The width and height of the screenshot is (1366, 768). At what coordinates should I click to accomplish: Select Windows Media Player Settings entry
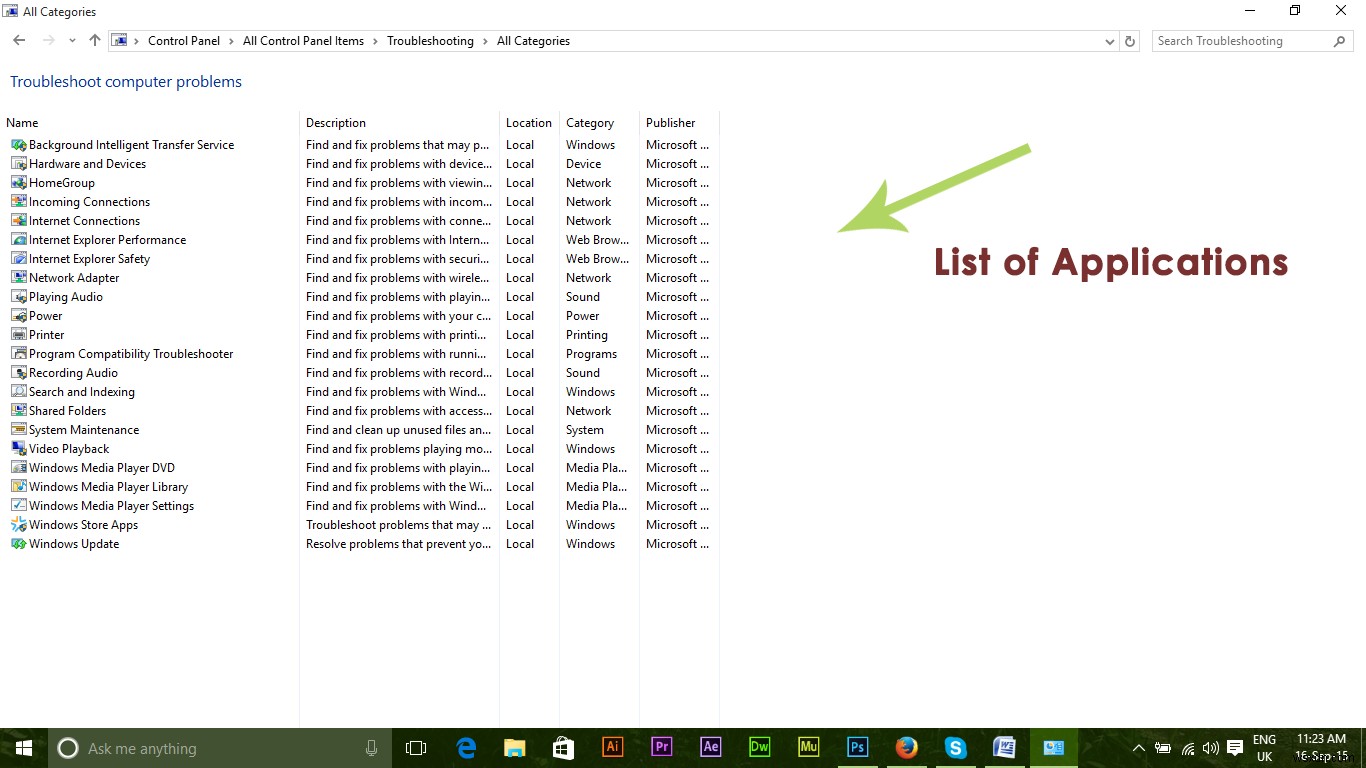pyautogui.click(x=111, y=506)
